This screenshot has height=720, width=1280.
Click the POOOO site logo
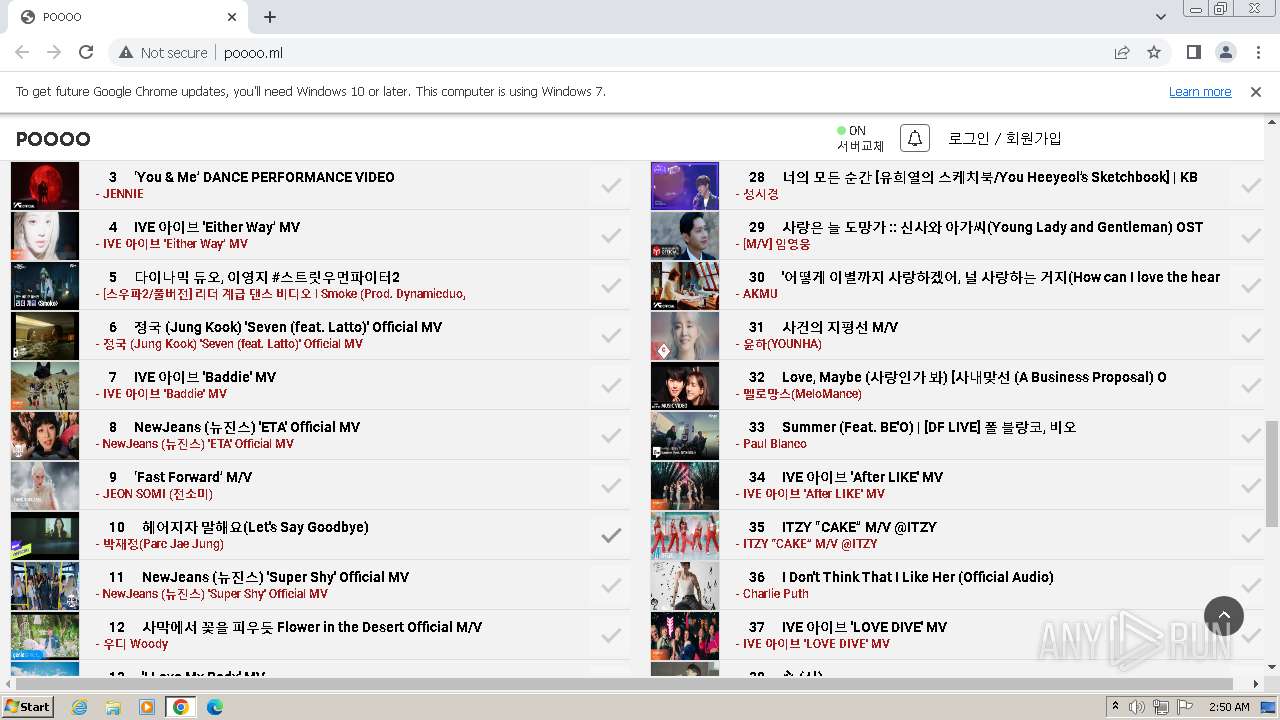[x=53, y=139]
